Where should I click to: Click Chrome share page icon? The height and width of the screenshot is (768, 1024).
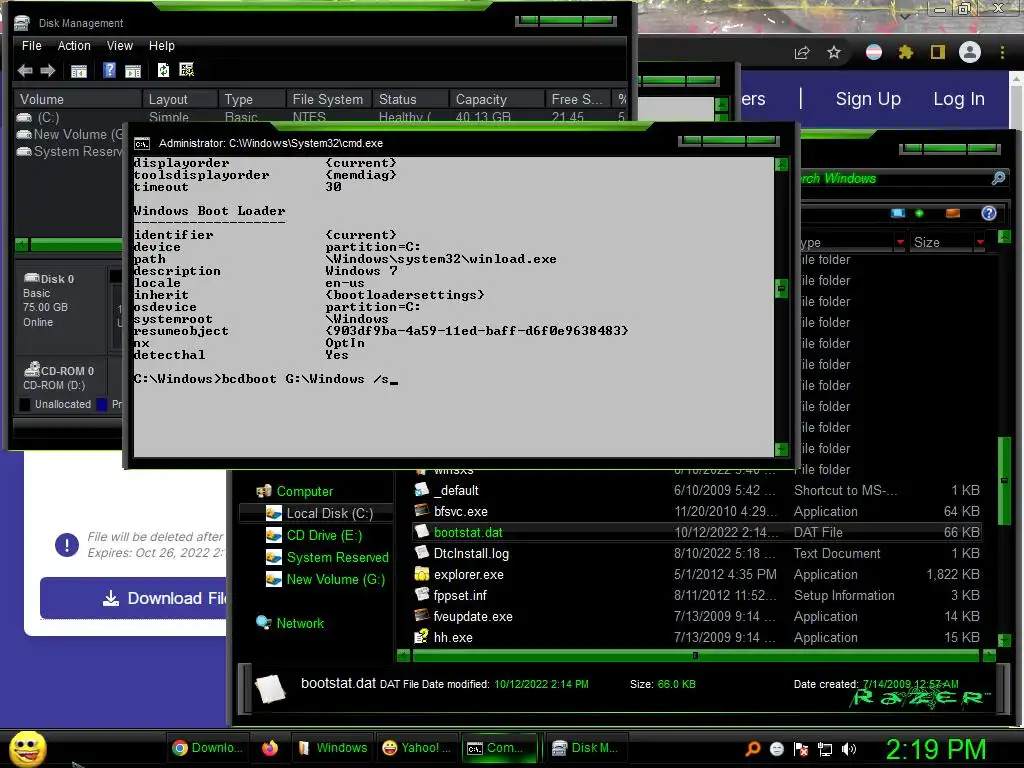tap(802, 52)
